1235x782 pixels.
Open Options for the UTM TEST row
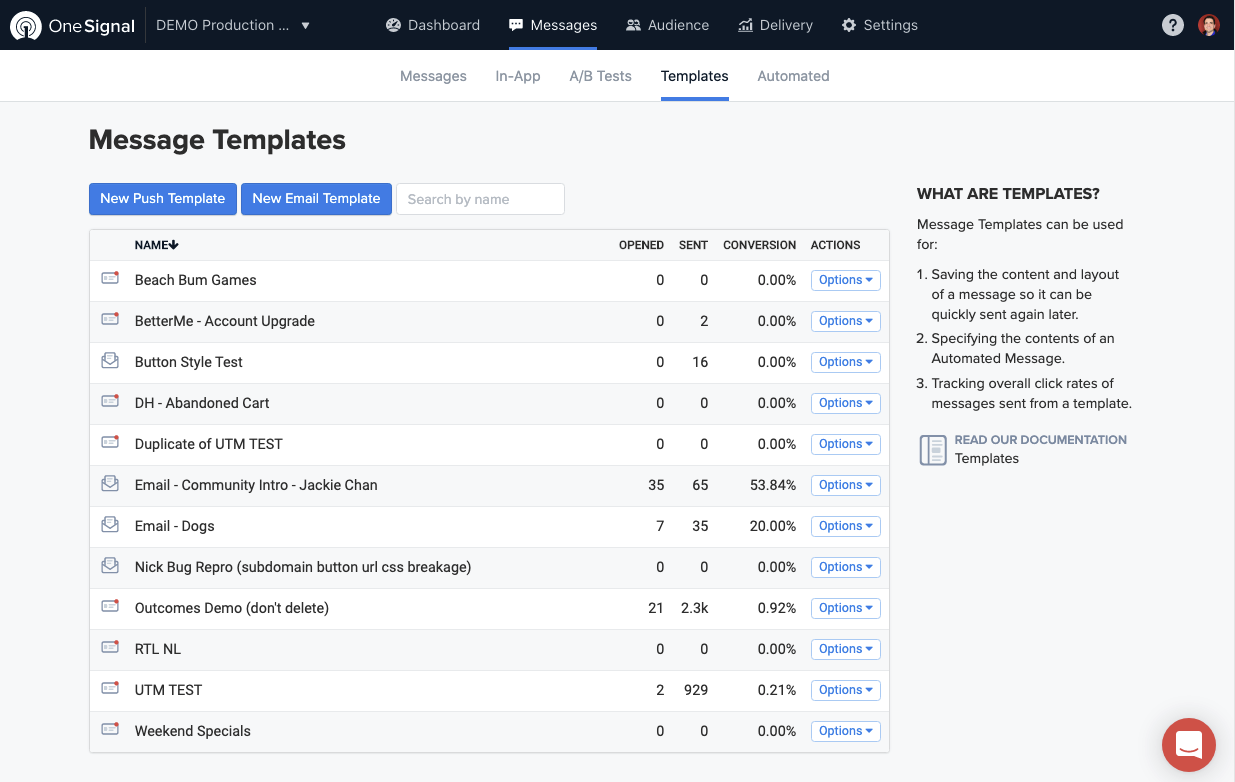pos(845,690)
